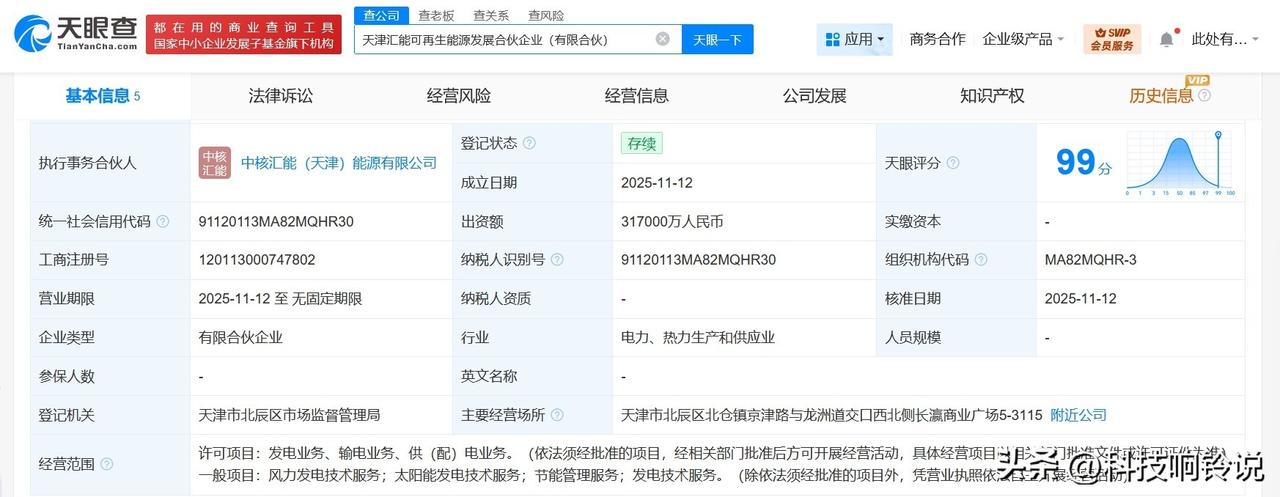Click the registered address text in 主要经营场所

(x=832, y=415)
